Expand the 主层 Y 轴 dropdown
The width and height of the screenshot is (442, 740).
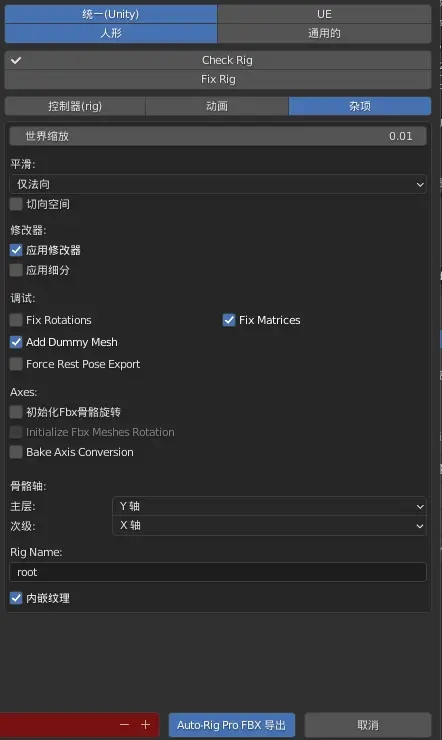point(269,506)
